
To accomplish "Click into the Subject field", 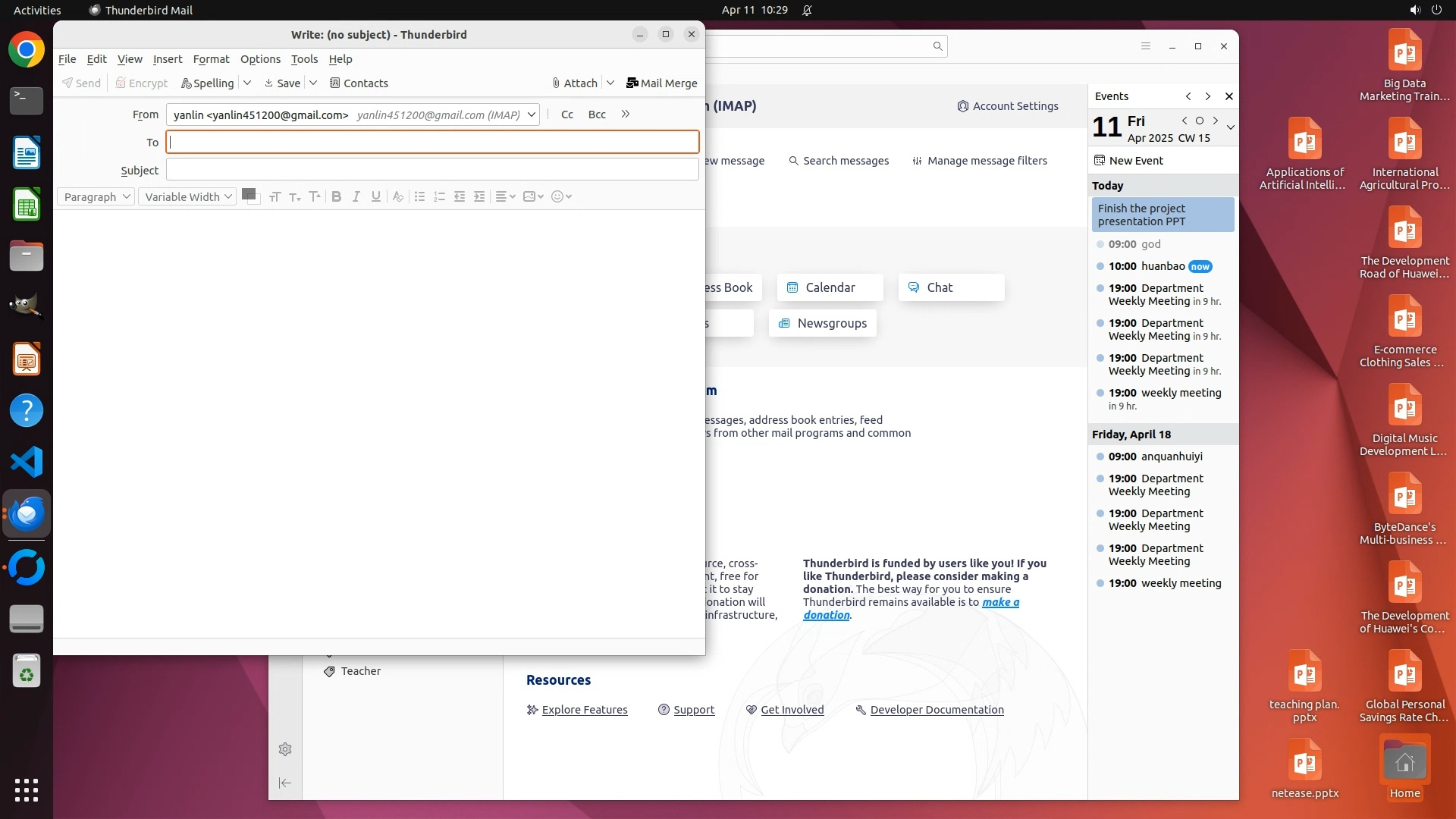I will point(432,170).
